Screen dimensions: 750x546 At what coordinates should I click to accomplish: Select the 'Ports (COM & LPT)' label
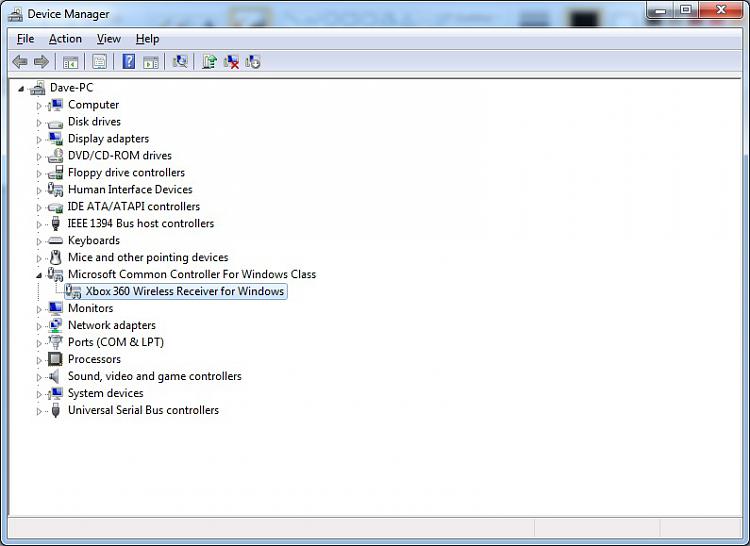[116, 342]
